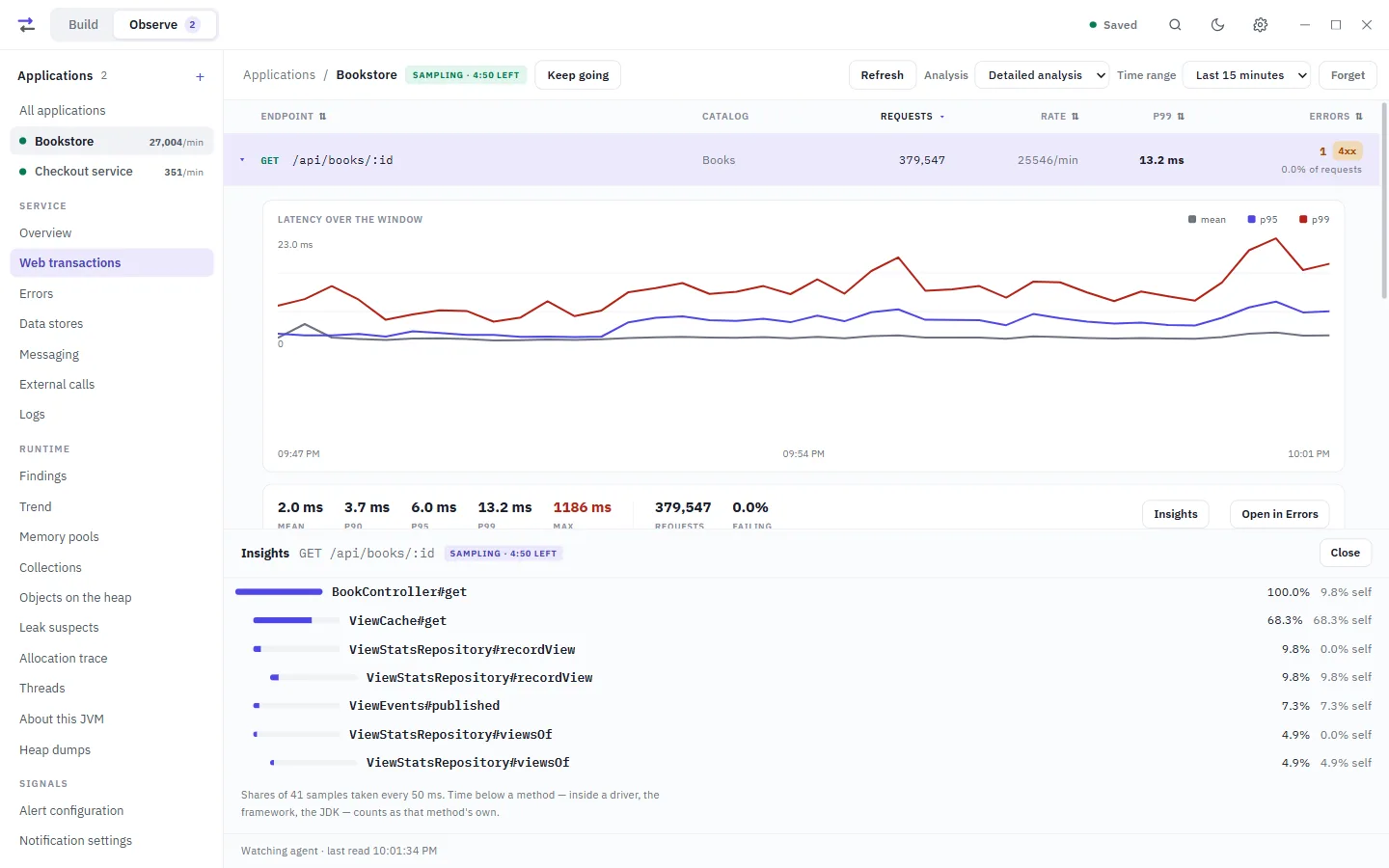Screen dimensions: 1389x868
Task: Switch to the Build tab
Action: [x=83, y=25]
